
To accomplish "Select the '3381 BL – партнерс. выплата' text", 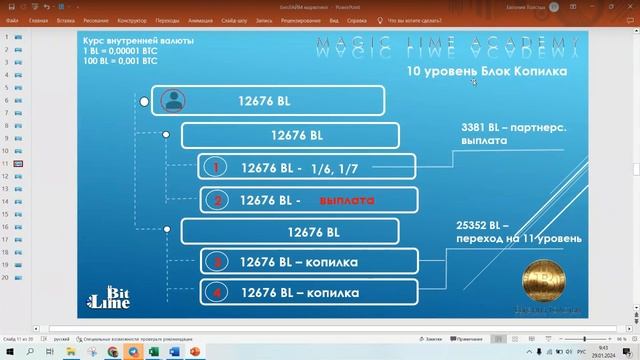I will pyautogui.click(x=514, y=134).
